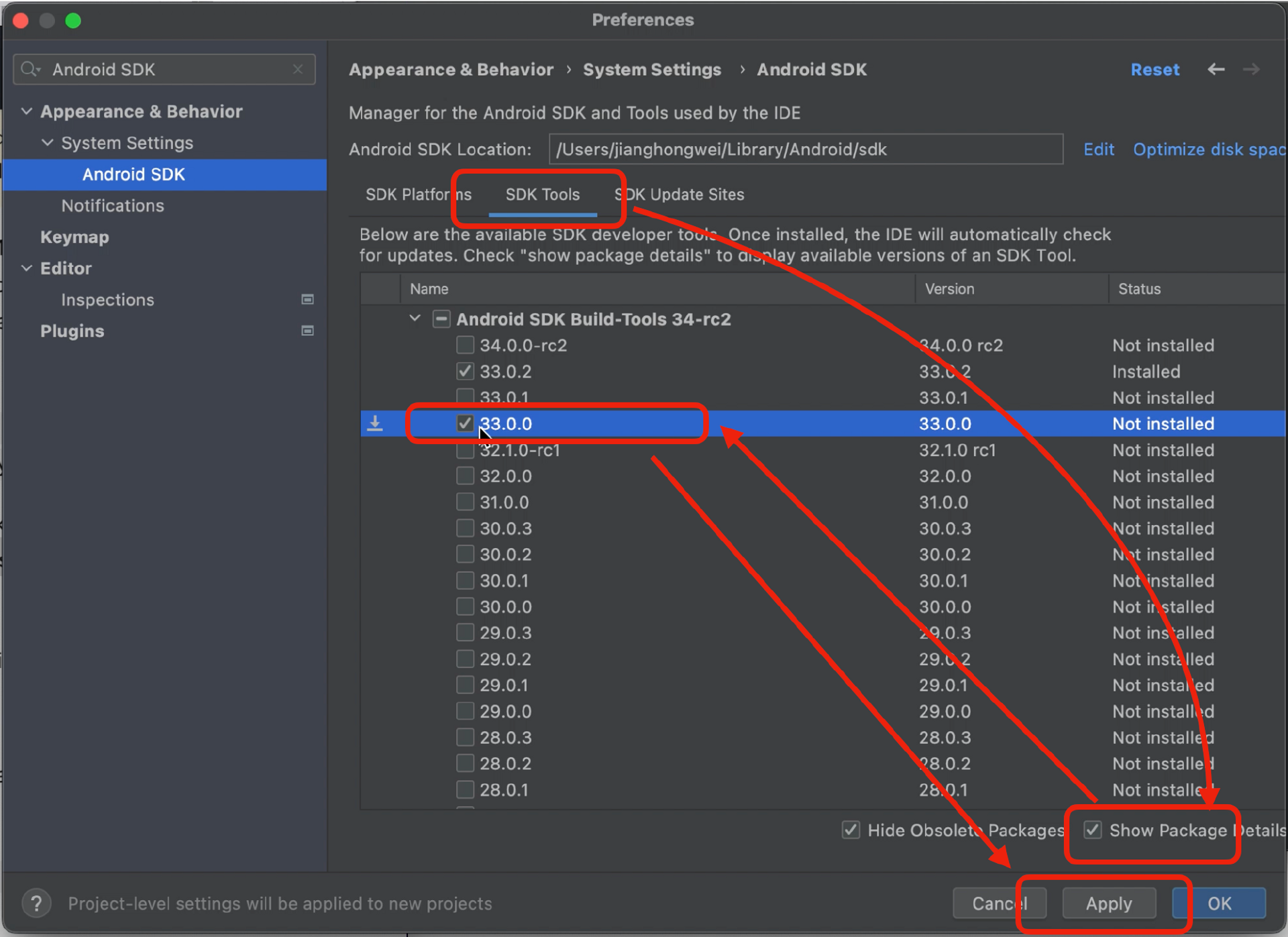This screenshot has height=937, width=1288.
Task: Open Inspections settings
Action: point(107,300)
